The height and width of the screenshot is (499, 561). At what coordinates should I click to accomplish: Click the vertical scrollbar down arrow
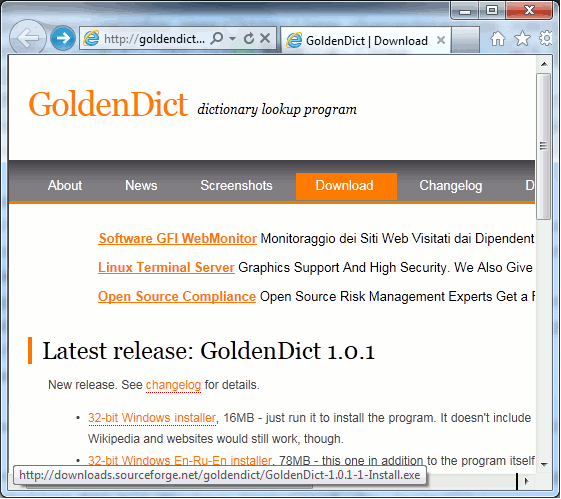point(544,464)
